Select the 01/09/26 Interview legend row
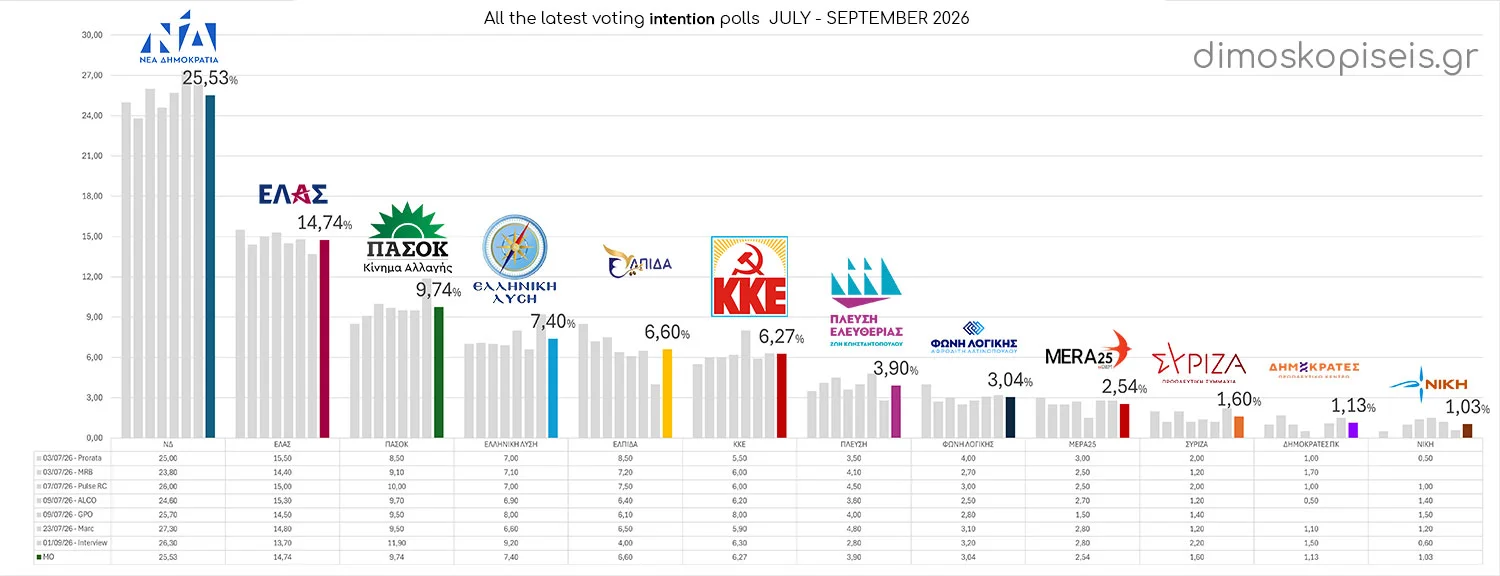This screenshot has height=576, width=1500. (x=68, y=543)
